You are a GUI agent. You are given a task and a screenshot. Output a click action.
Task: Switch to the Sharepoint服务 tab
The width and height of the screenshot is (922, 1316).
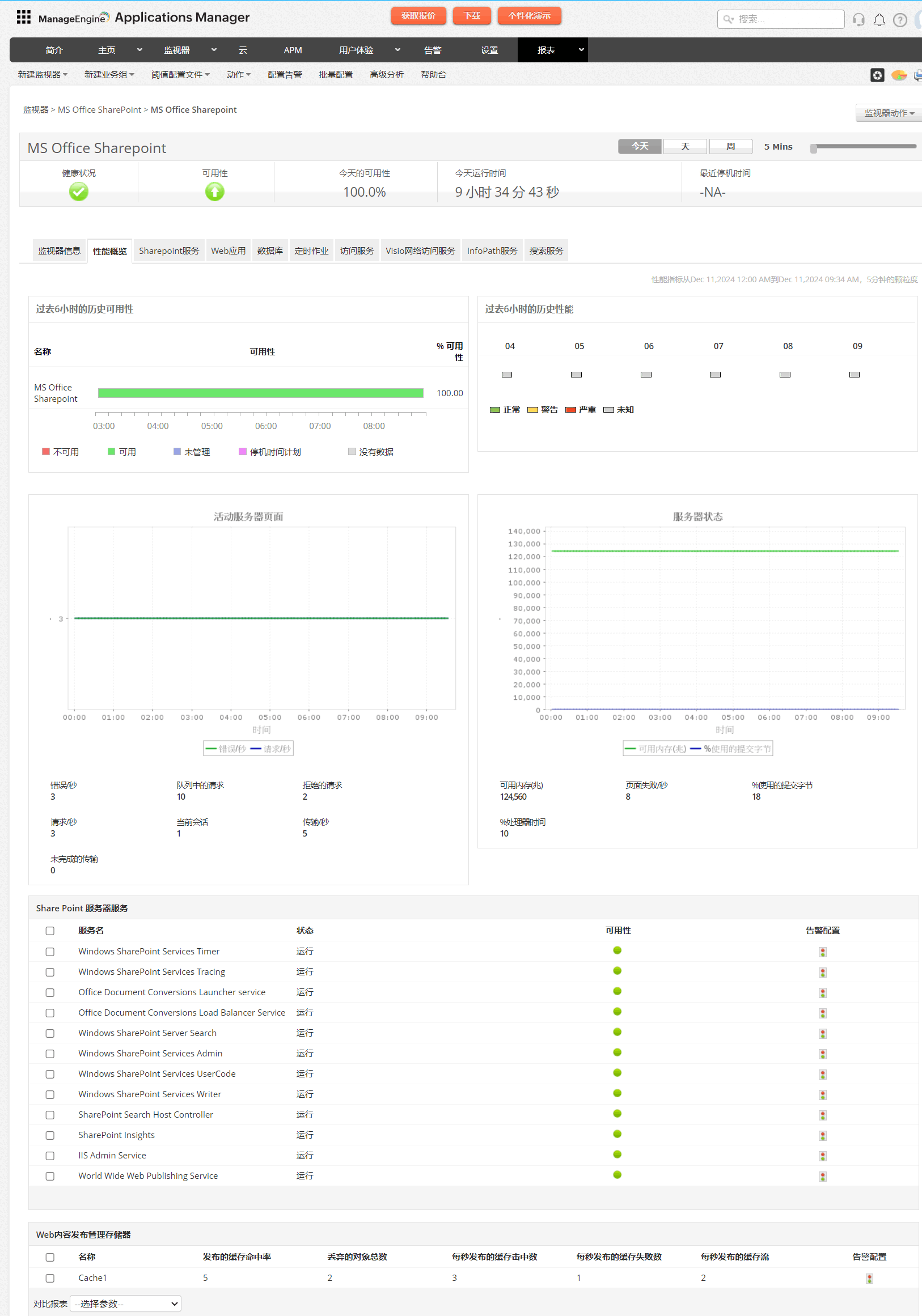tap(169, 251)
